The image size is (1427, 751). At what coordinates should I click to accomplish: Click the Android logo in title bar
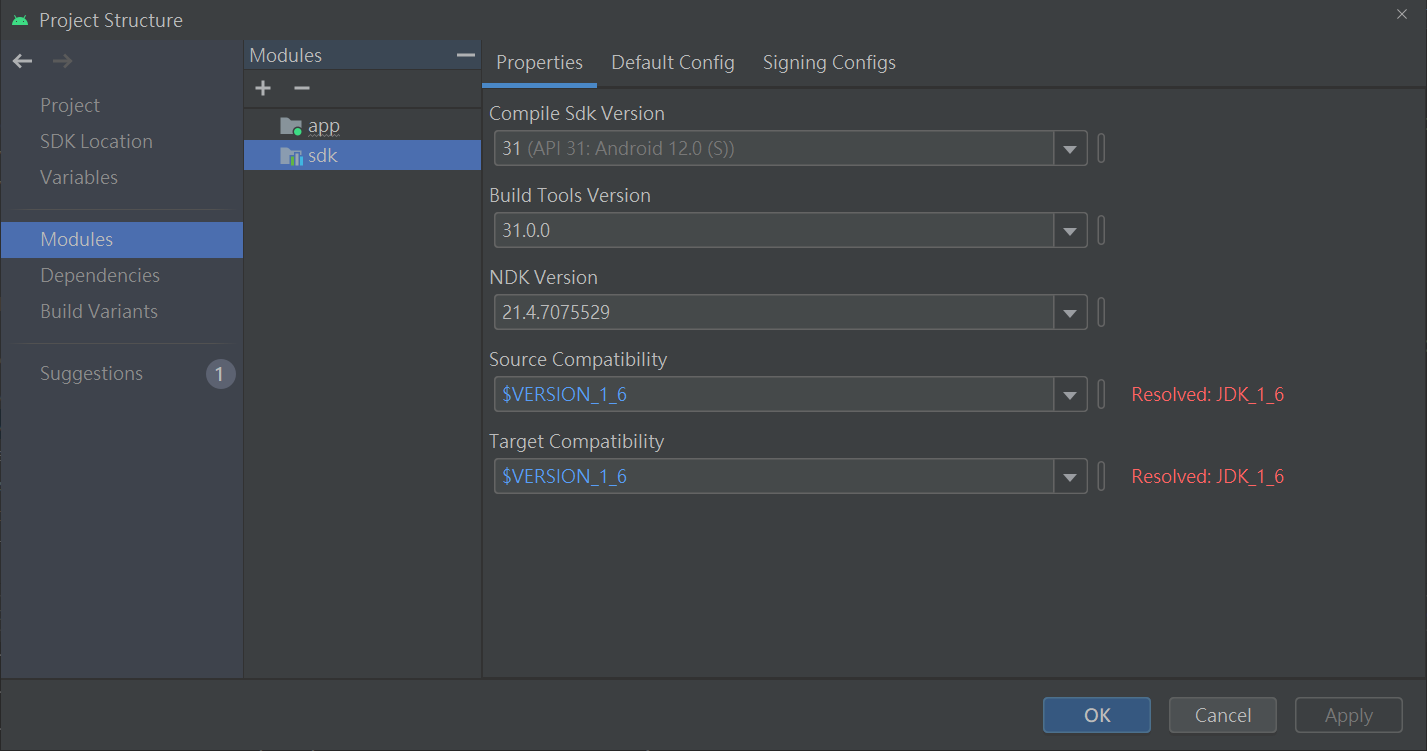click(x=20, y=20)
